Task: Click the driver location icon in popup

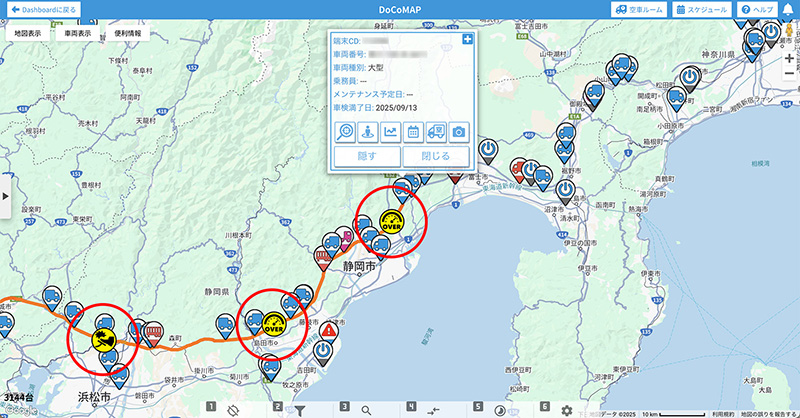Action: tap(368, 130)
